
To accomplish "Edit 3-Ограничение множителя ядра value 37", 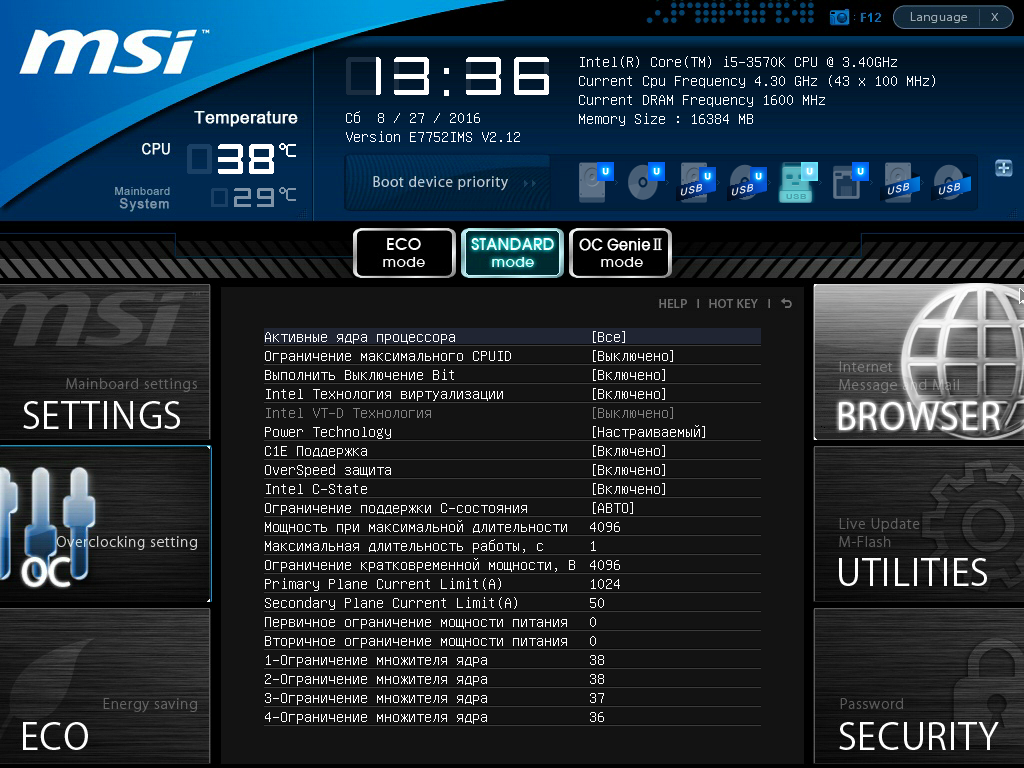I will point(597,697).
